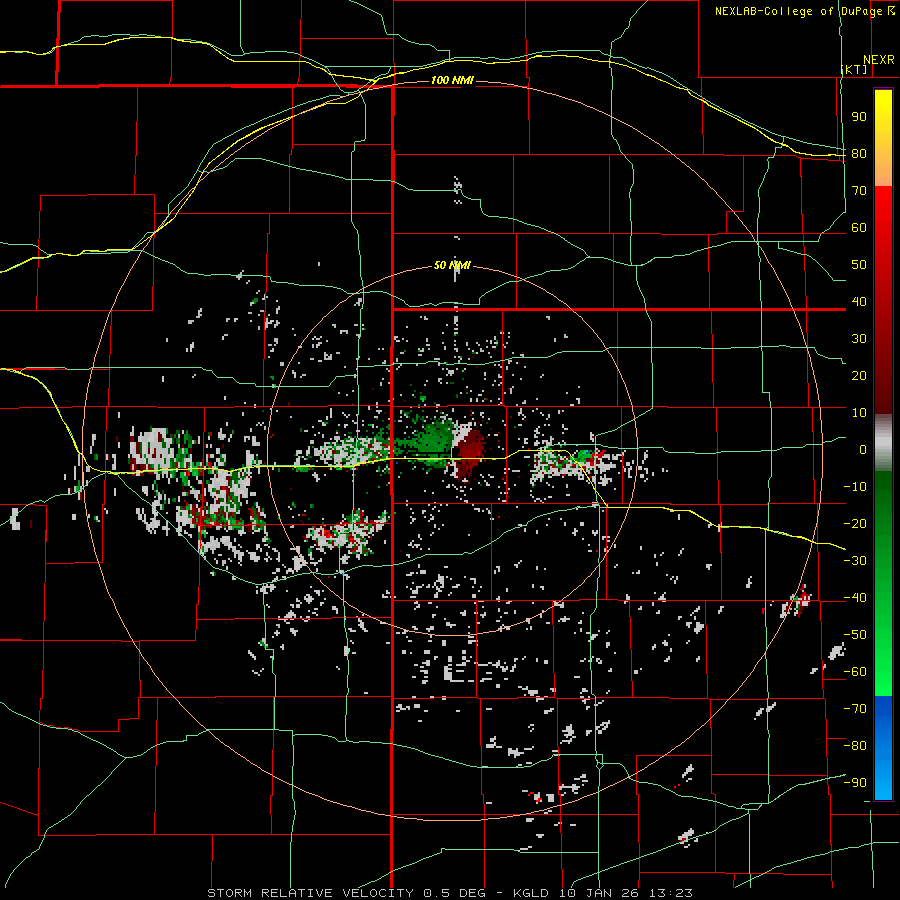This screenshot has height=900, width=900.
Task: Click the -50 value on velocity scale
Action: (x=855, y=635)
